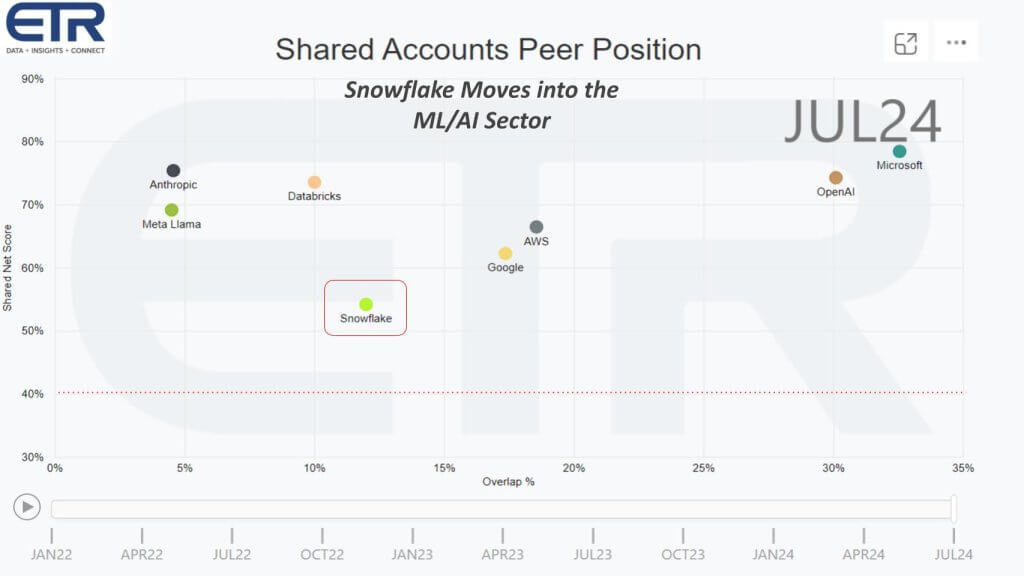Select the AWS data point

pos(536,227)
